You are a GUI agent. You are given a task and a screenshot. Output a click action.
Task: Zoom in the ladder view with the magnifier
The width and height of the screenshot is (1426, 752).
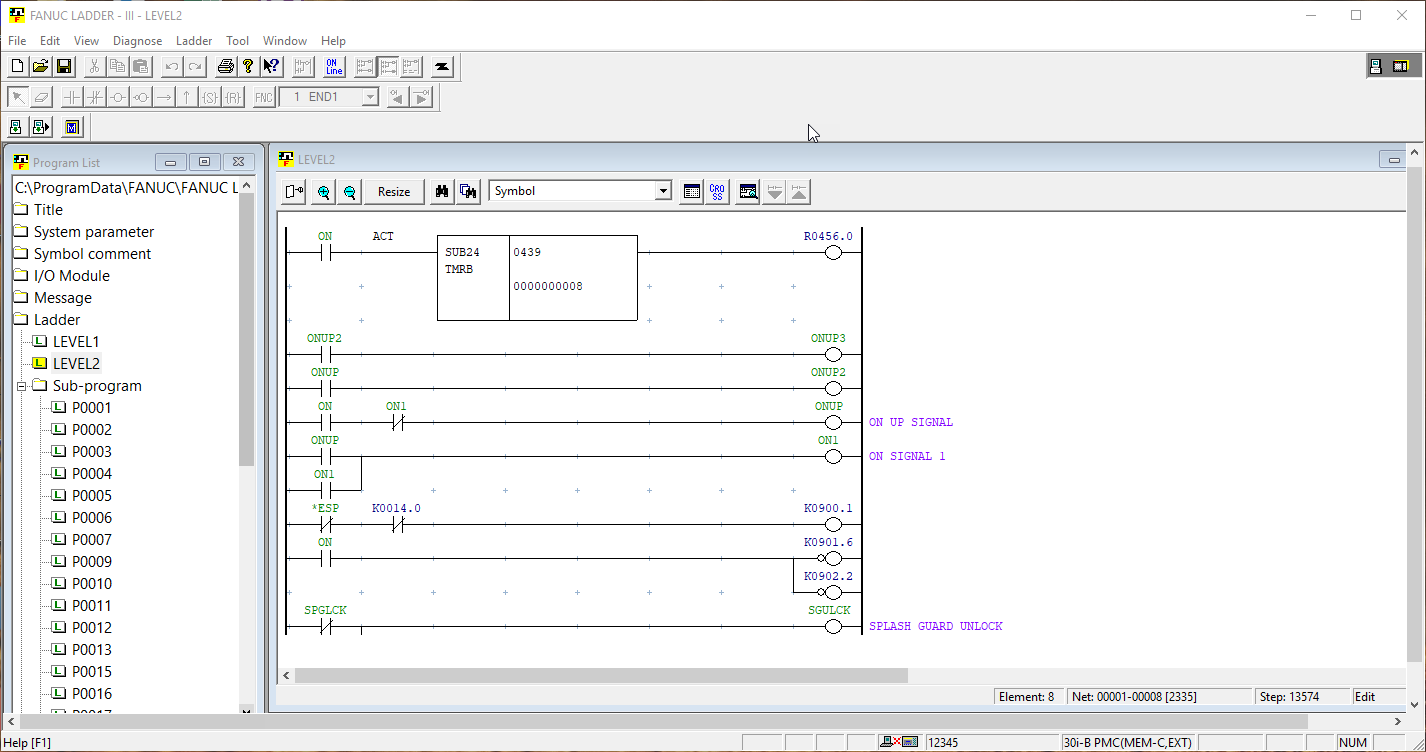click(x=323, y=191)
